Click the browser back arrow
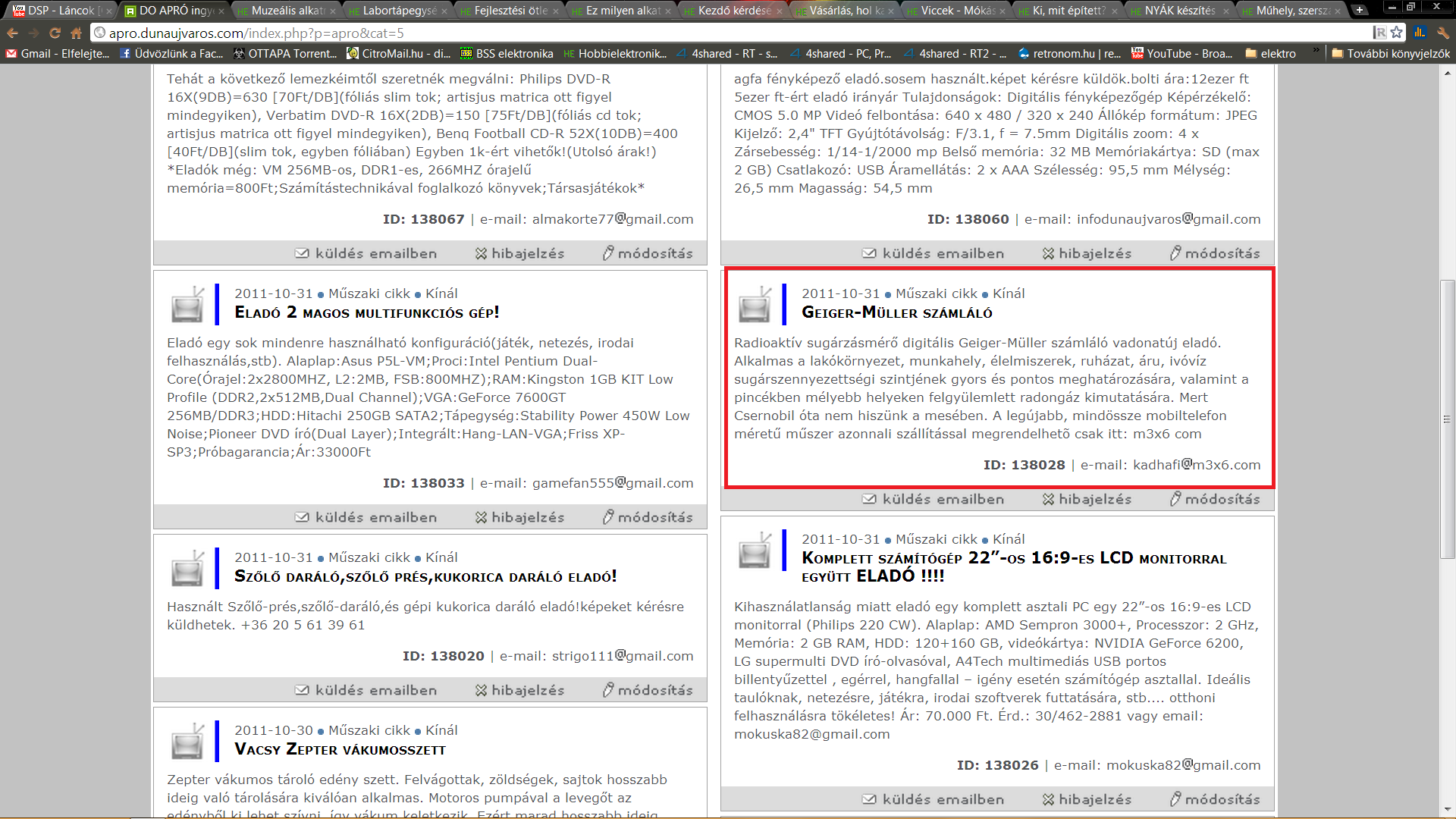Viewport: 1456px width, 819px height. click(12, 33)
